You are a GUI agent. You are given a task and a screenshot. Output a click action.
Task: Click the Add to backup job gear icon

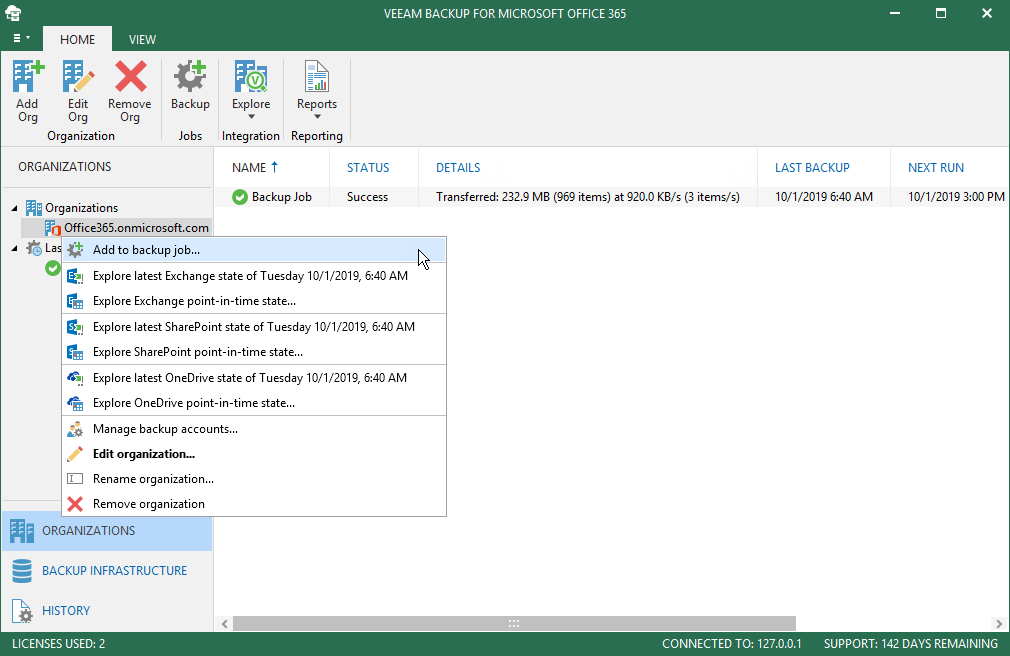pyautogui.click(x=75, y=250)
